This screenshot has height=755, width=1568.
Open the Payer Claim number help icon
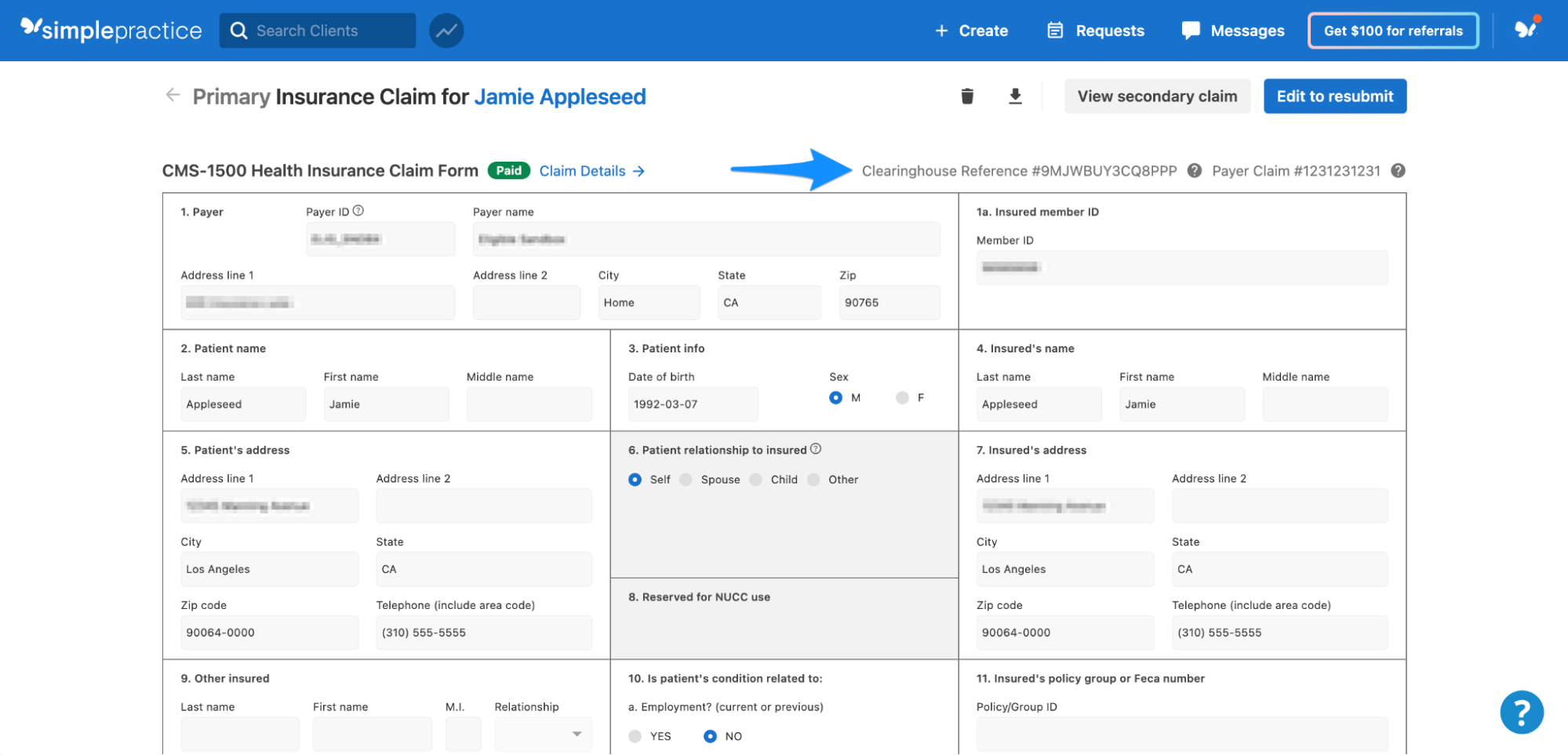1398,170
